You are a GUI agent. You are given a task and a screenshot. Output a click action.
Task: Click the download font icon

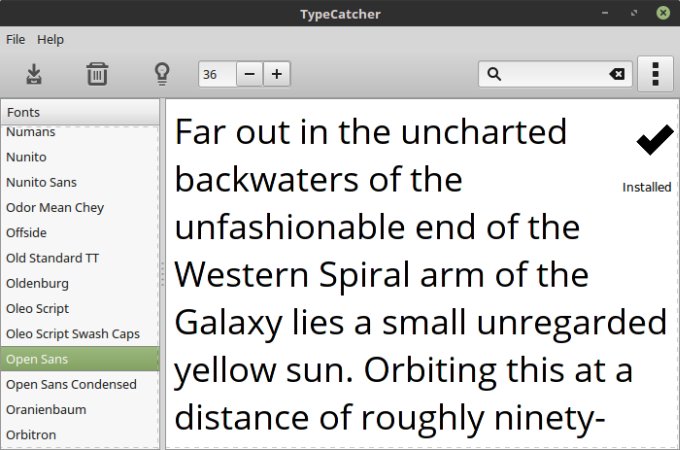34,74
